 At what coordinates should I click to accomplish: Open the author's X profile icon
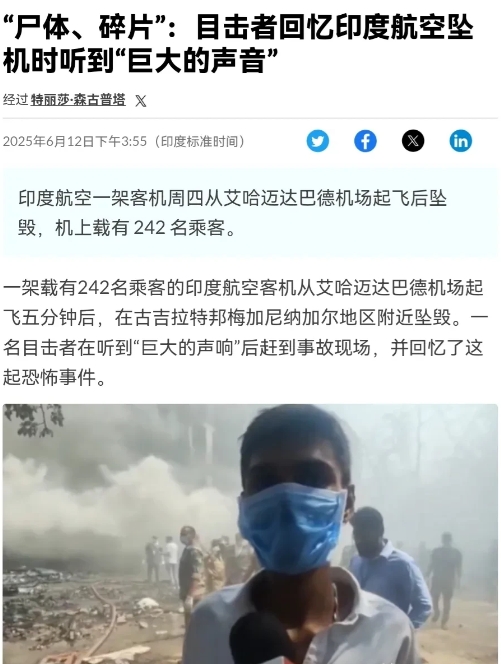coord(141,101)
